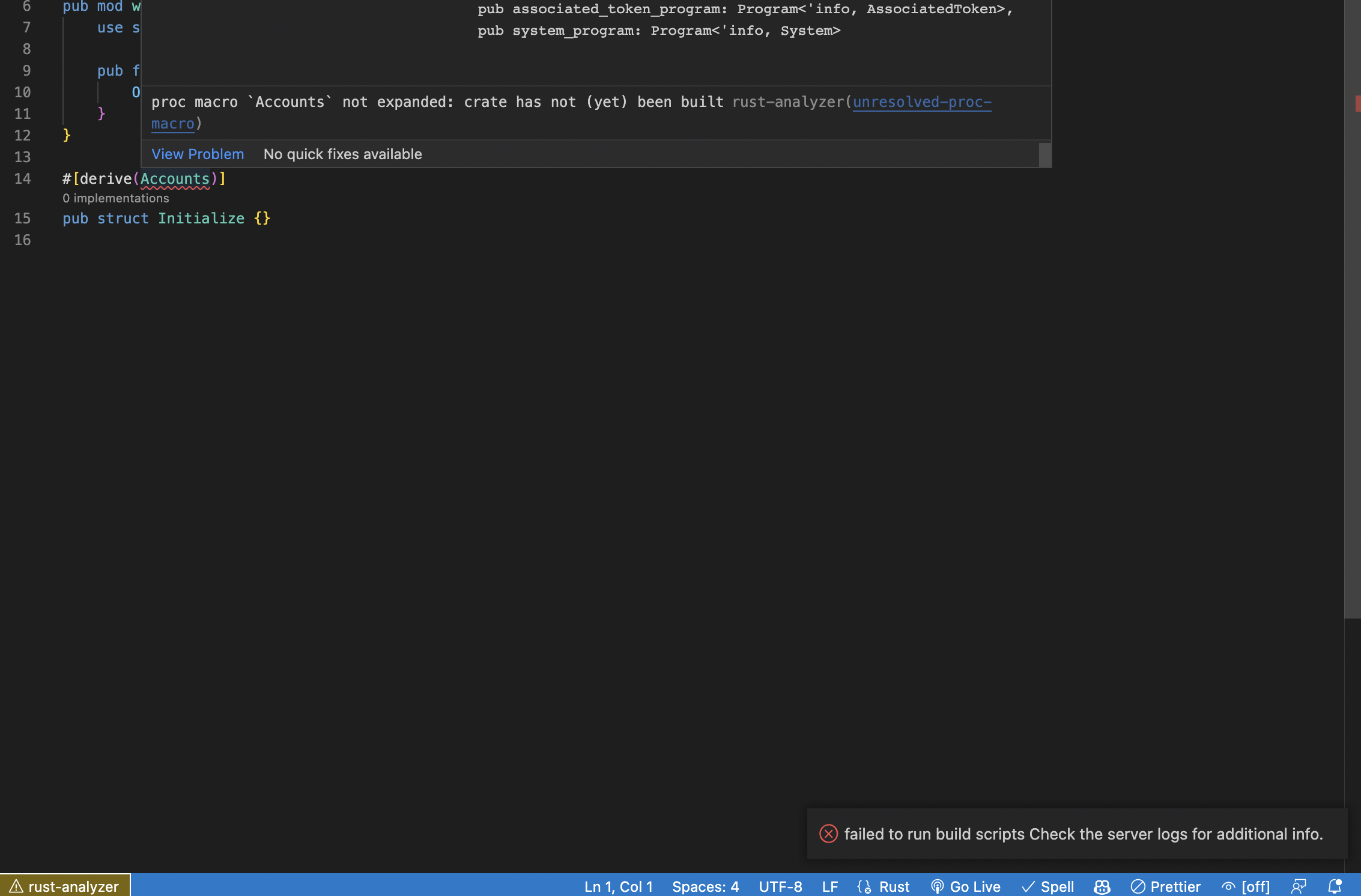Click the View Problem link

[x=198, y=154]
